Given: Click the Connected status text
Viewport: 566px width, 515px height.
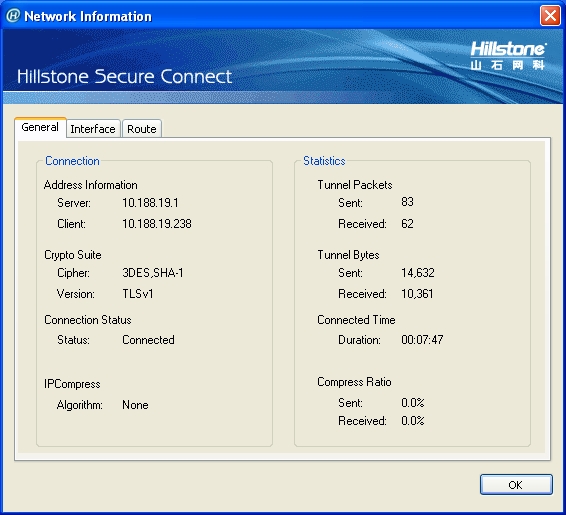Looking at the screenshot, I should (148, 340).
